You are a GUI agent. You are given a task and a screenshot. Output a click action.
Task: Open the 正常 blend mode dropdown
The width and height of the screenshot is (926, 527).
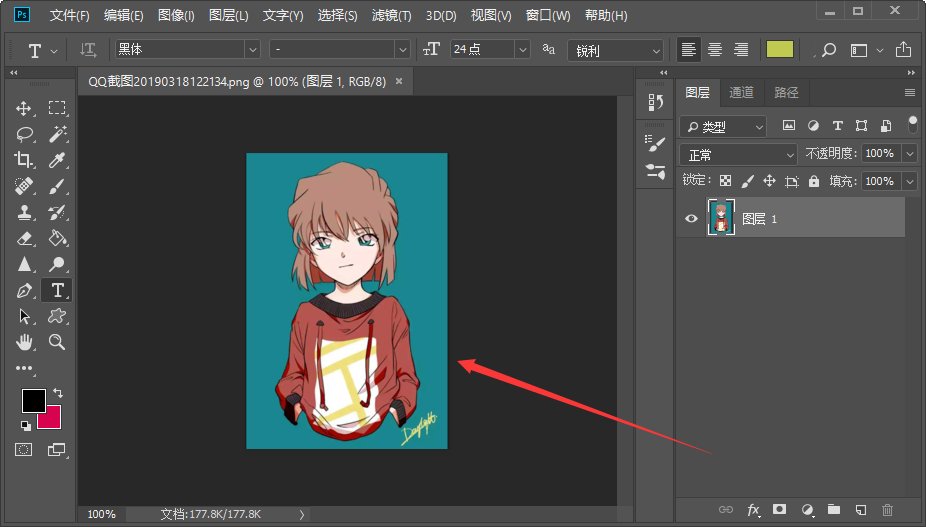click(x=738, y=155)
